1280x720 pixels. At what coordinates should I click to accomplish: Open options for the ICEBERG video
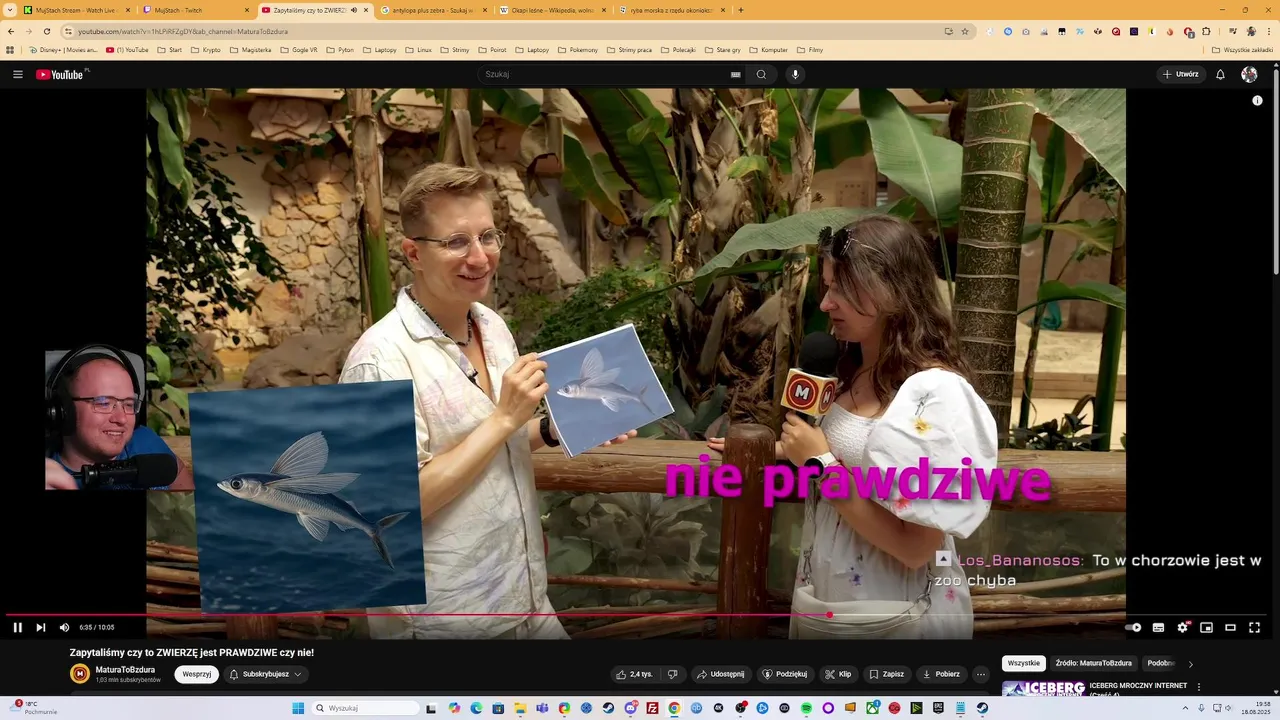point(1198,687)
